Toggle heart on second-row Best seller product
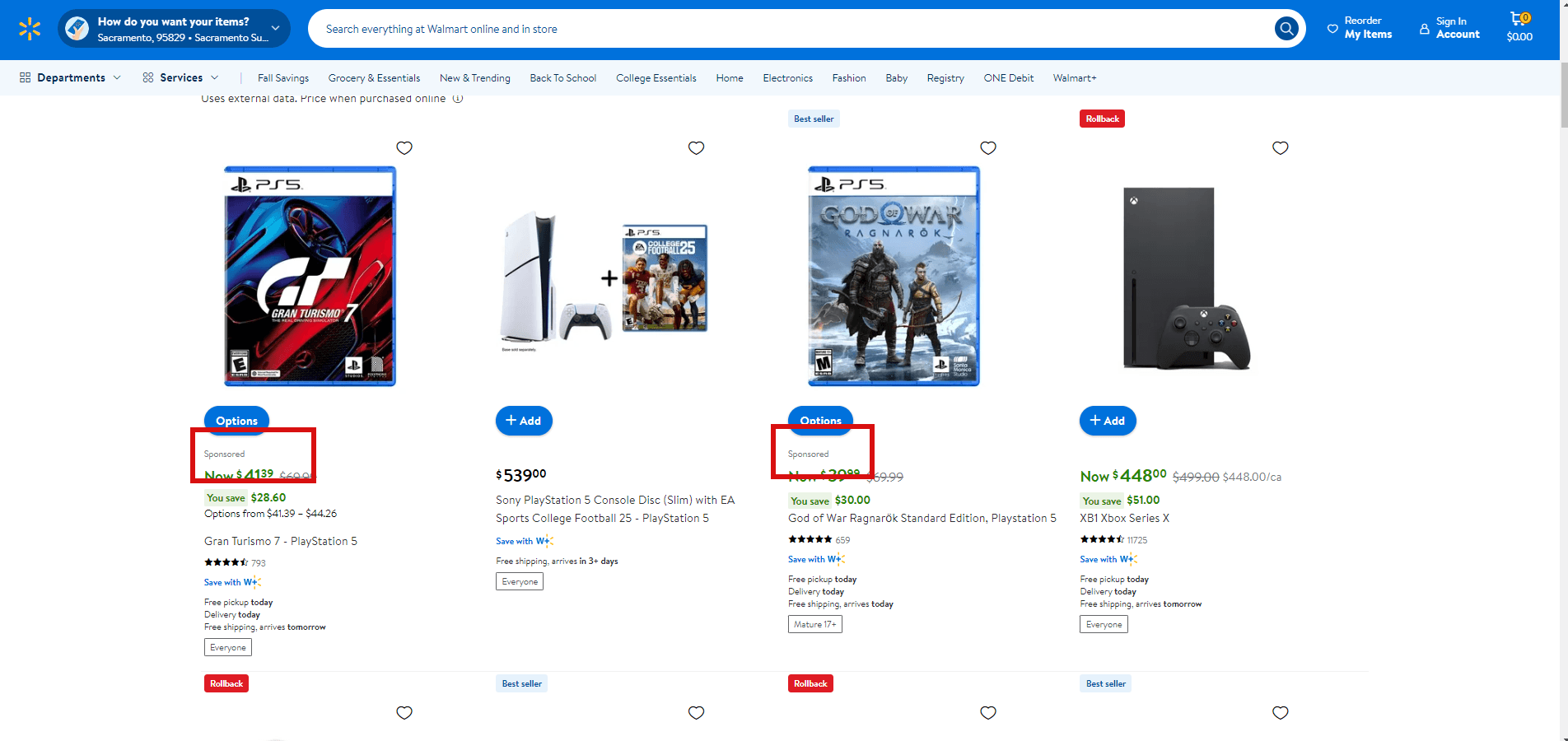Image resolution: width=1568 pixels, height=741 pixels. [697, 713]
